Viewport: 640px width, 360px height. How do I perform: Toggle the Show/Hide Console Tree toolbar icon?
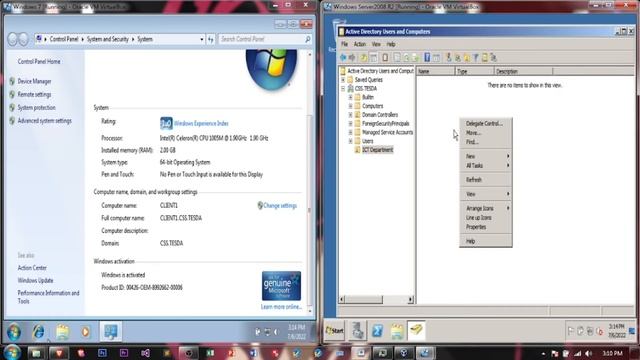373,58
